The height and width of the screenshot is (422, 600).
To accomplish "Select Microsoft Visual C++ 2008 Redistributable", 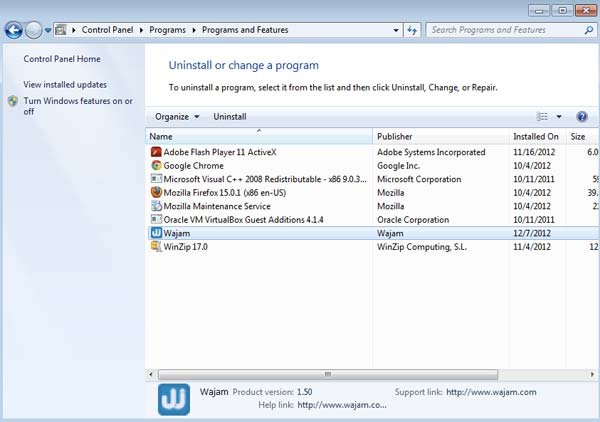I will point(265,179).
